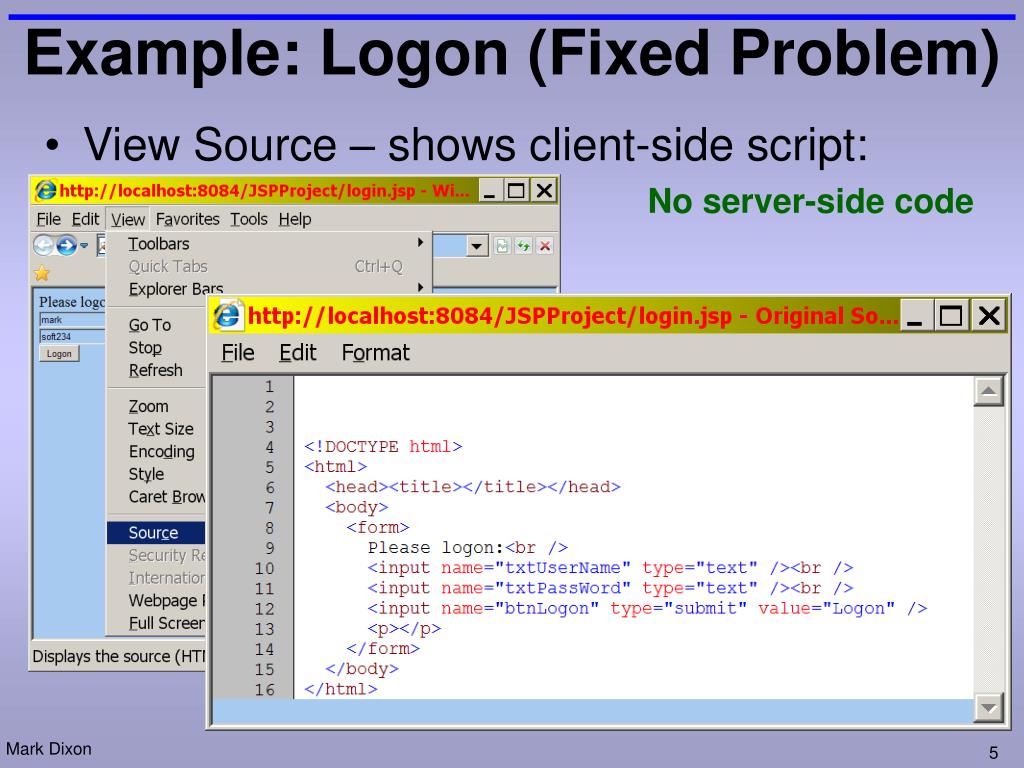Click 'Please logon:' source line
The width and height of the screenshot is (1024, 768).
(x=468, y=548)
